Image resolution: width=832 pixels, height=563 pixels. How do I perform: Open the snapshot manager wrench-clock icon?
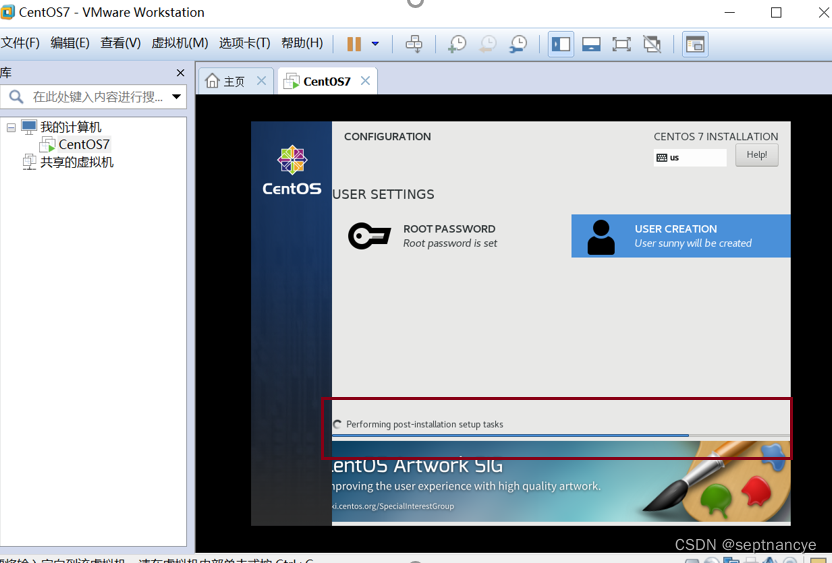coord(518,44)
